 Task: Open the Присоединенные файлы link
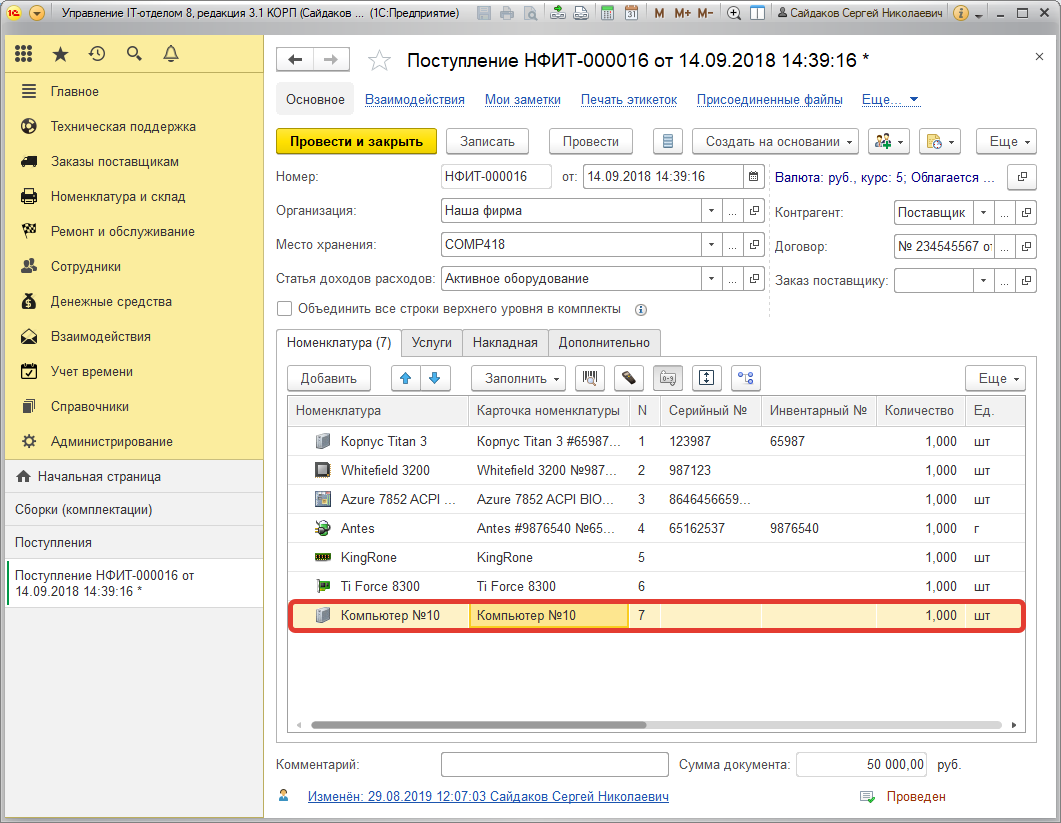tap(769, 99)
